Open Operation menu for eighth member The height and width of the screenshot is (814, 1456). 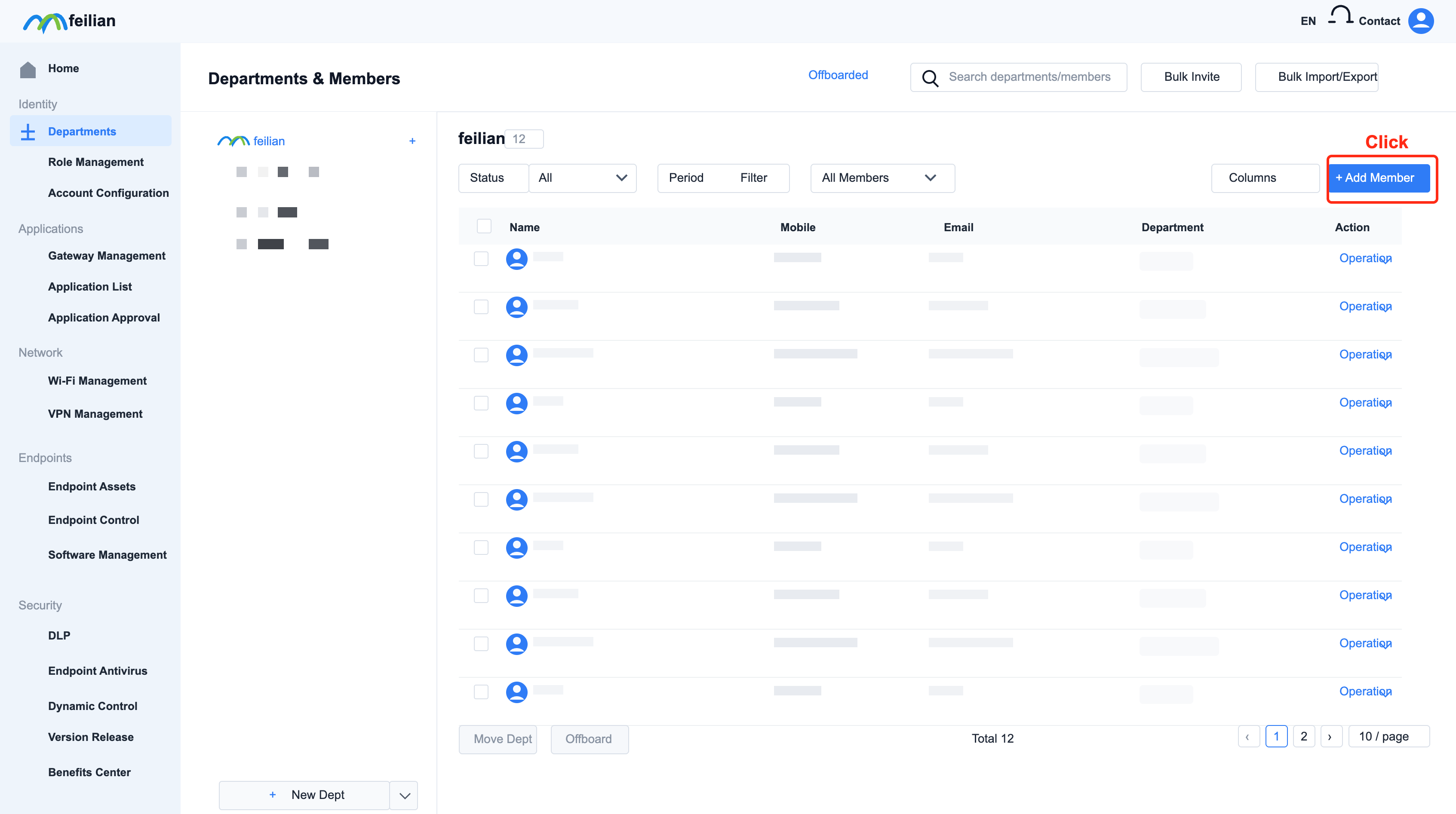(1365, 595)
